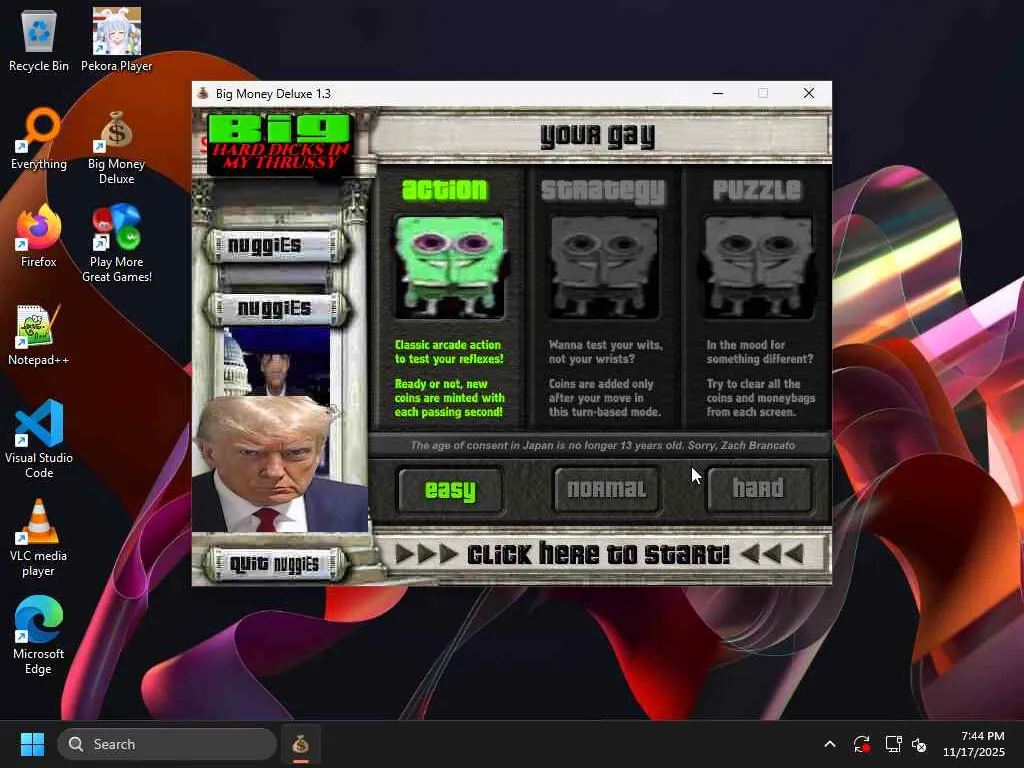Set difficulty to normal
Image resolution: width=1024 pixels, height=768 pixels.
click(607, 489)
